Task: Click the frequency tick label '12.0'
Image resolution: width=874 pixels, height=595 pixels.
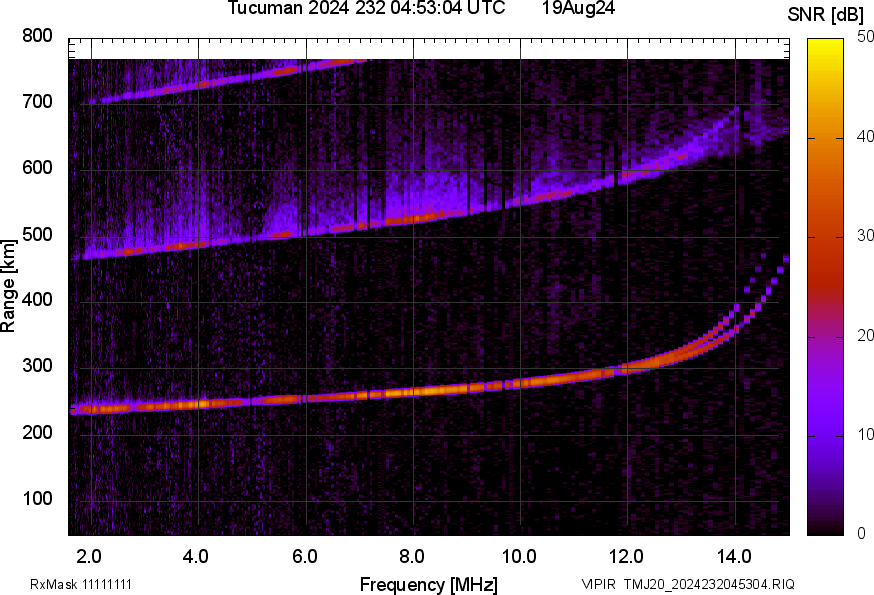Action: tap(627, 557)
